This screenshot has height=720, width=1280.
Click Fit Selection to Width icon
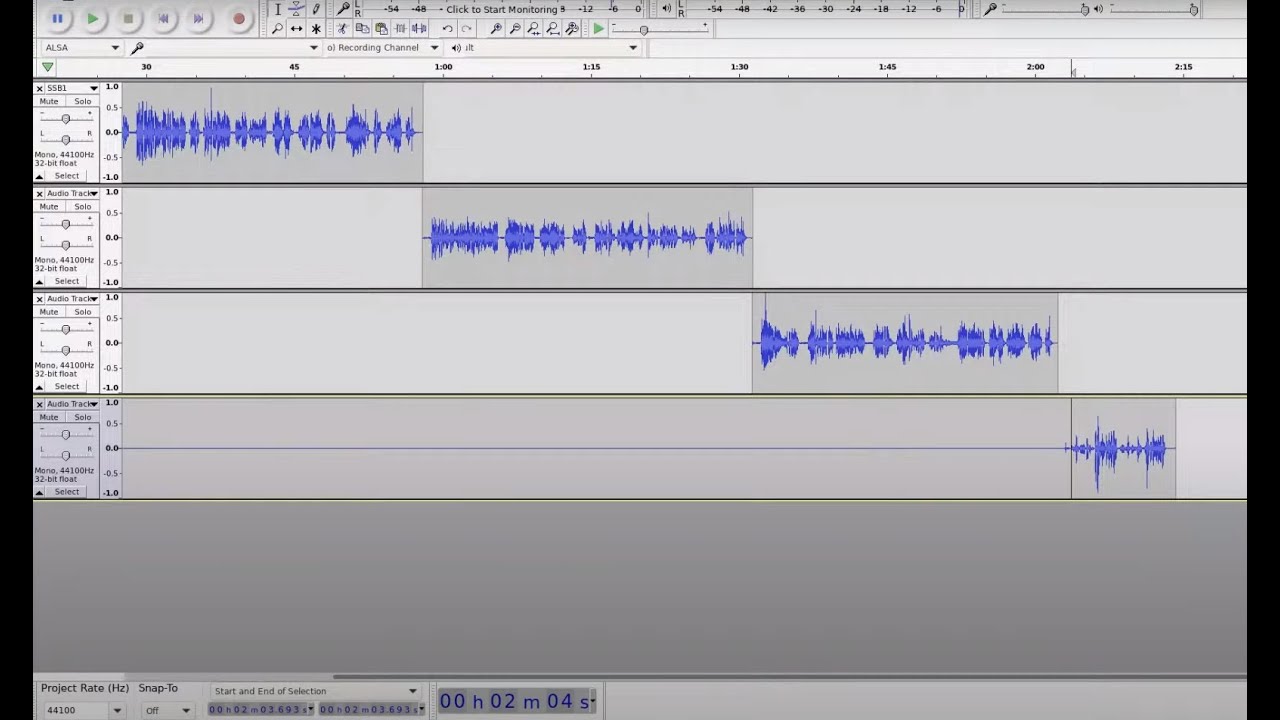pos(534,29)
